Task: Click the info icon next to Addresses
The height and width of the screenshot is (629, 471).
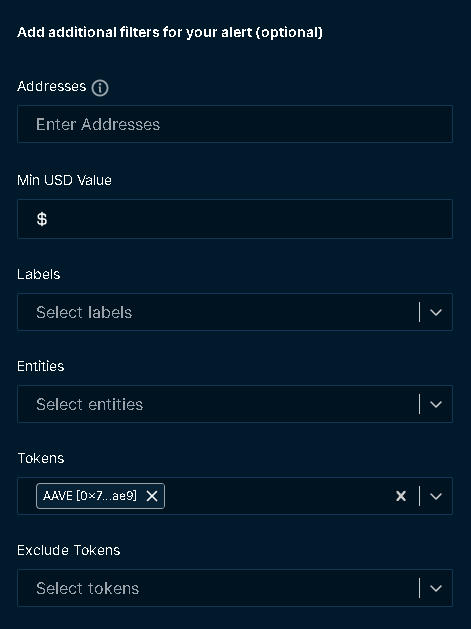Action: [x=100, y=87]
